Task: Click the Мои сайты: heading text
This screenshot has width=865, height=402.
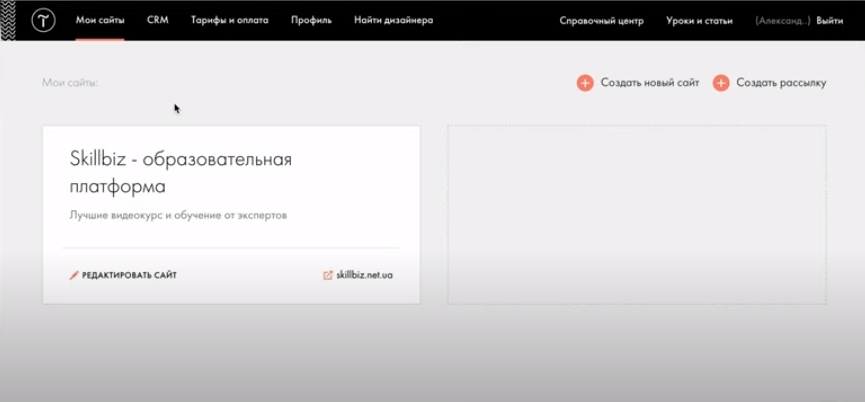Action: (70, 83)
